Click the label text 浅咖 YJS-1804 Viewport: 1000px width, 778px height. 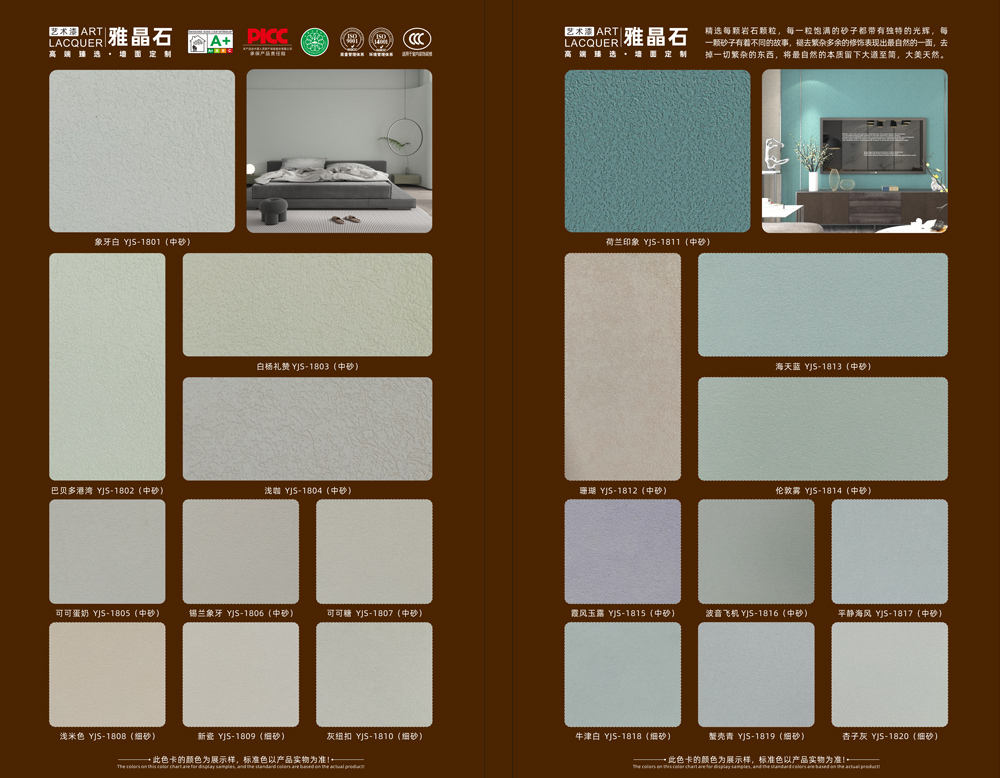click(293, 490)
